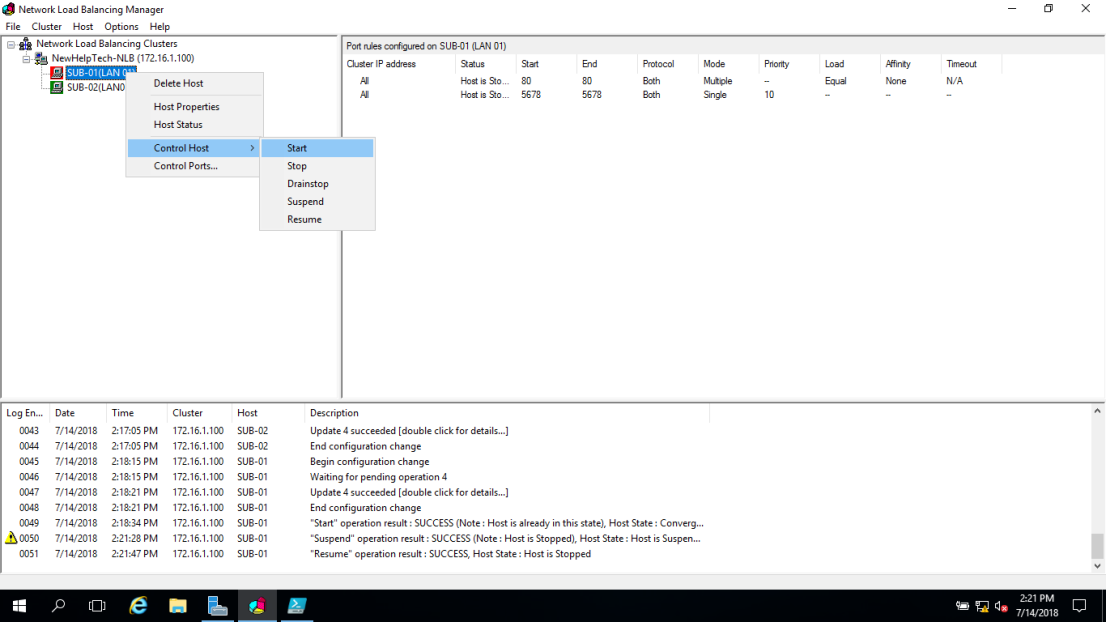Select log entry 0045 Begin configuration change
The width and height of the screenshot is (1106, 622).
coord(356,462)
